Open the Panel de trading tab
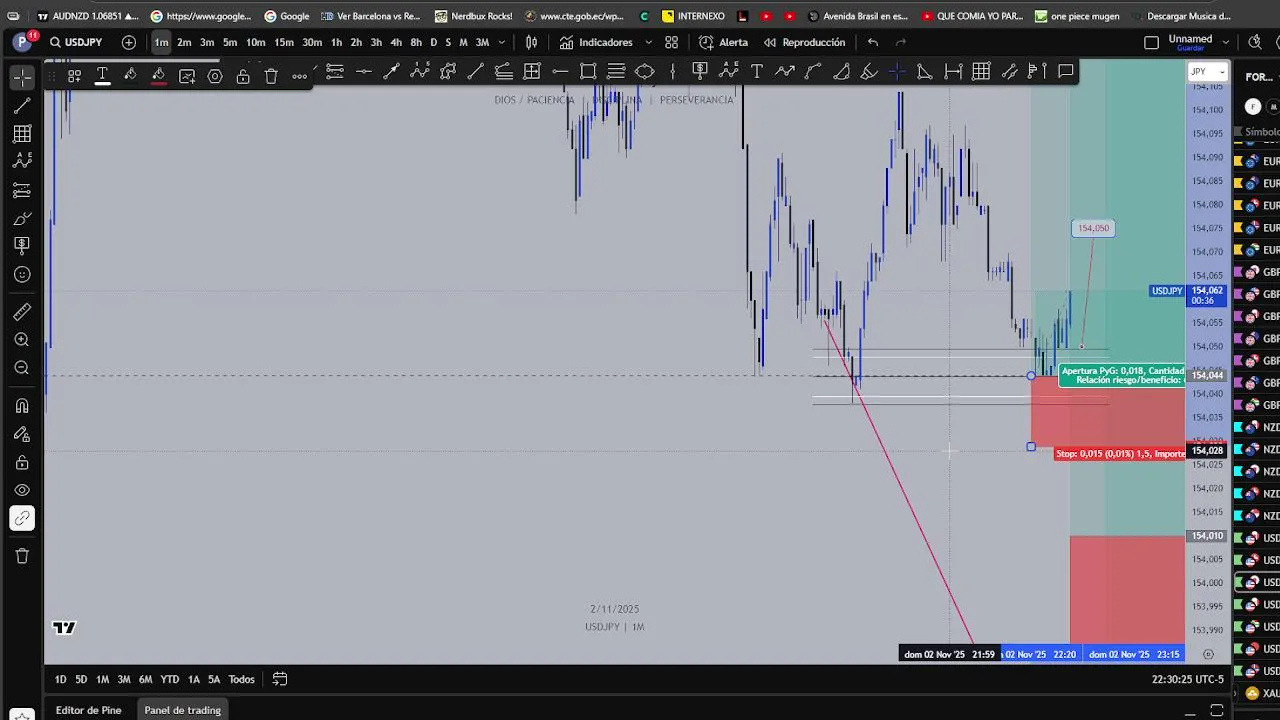This screenshot has height=720, width=1280. tap(182, 710)
